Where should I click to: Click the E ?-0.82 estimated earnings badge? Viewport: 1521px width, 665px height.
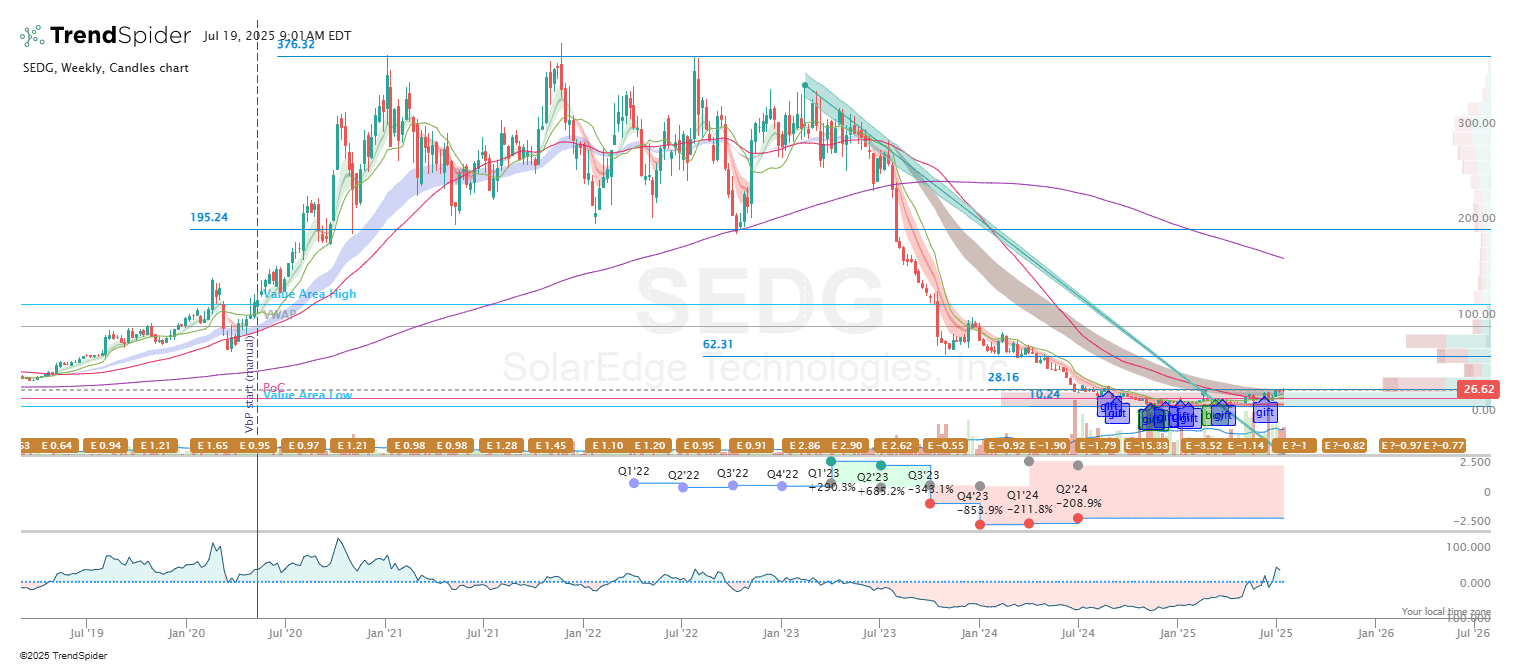[x=1344, y=445]
